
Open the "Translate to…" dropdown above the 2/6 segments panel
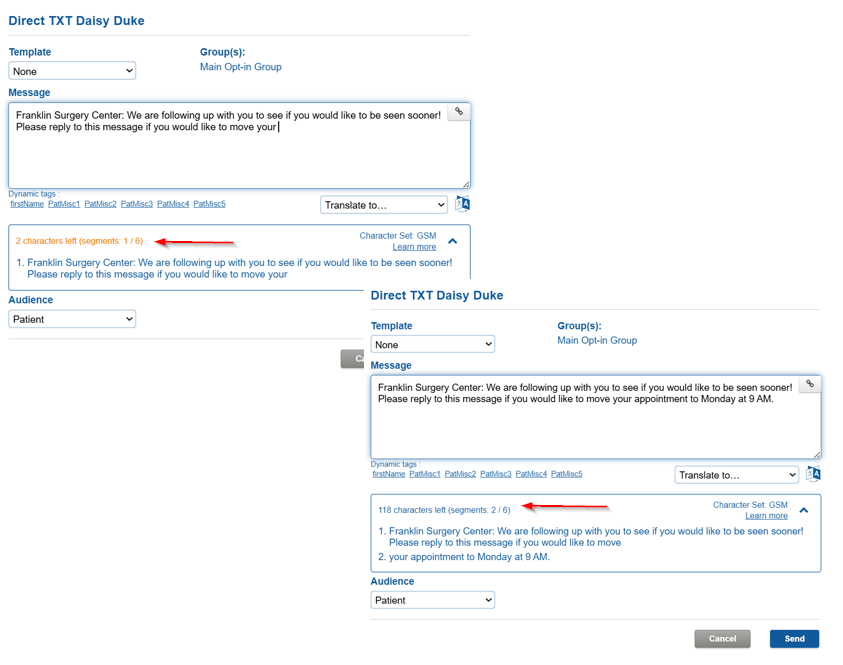coord(736,475)
